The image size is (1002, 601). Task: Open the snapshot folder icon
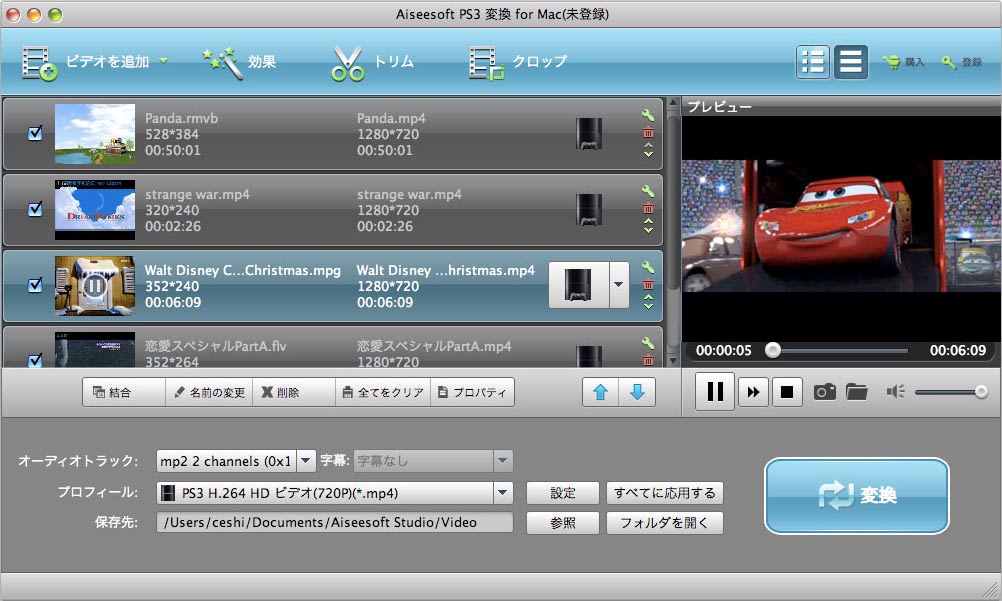pyautogui.click(x=856, y=392)
